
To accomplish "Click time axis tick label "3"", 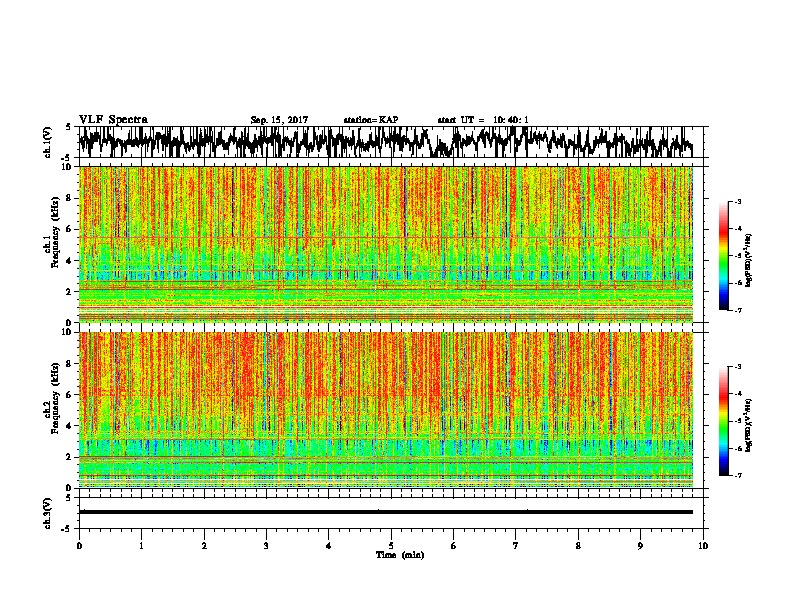I will pyautogui.click(x=266, y=546).
